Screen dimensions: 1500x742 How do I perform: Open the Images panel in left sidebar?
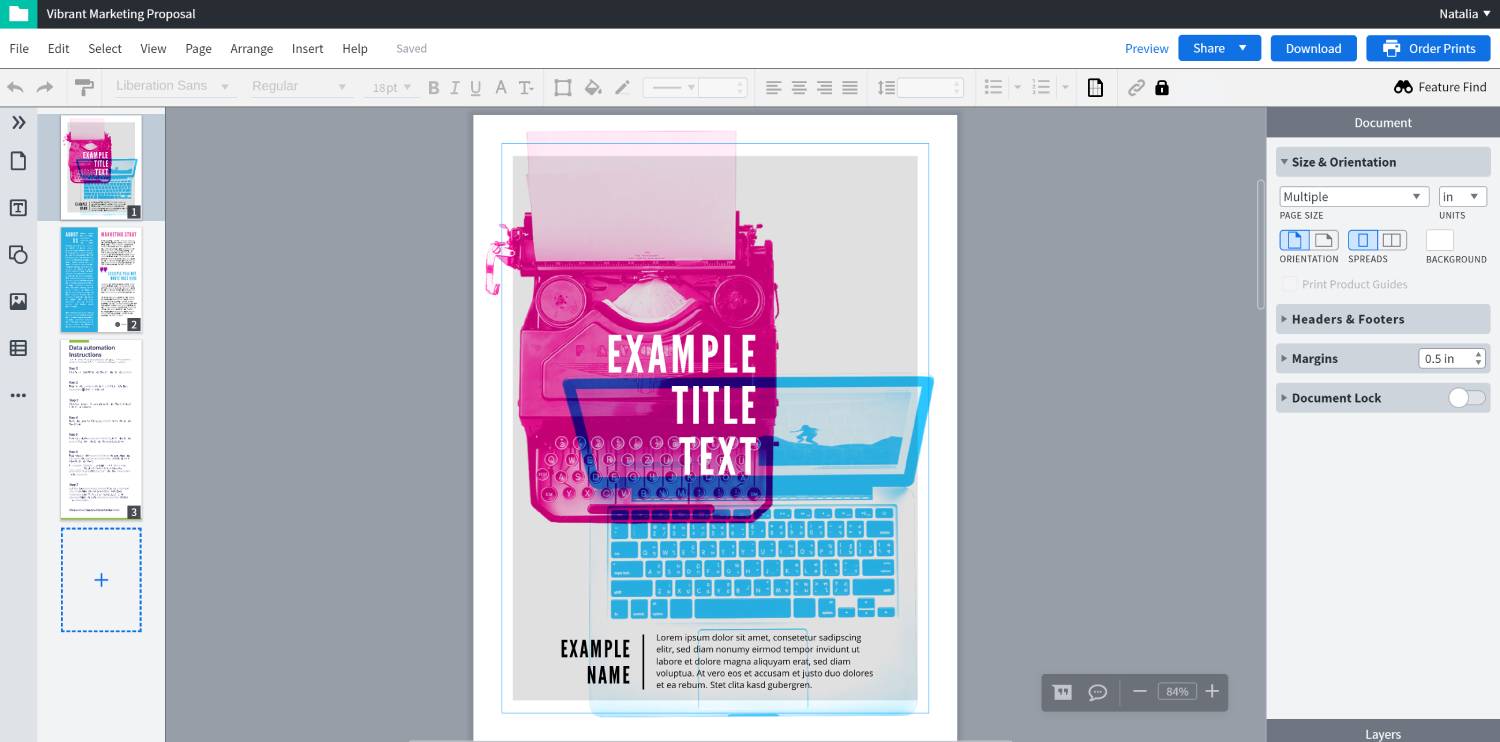(18, 301)
